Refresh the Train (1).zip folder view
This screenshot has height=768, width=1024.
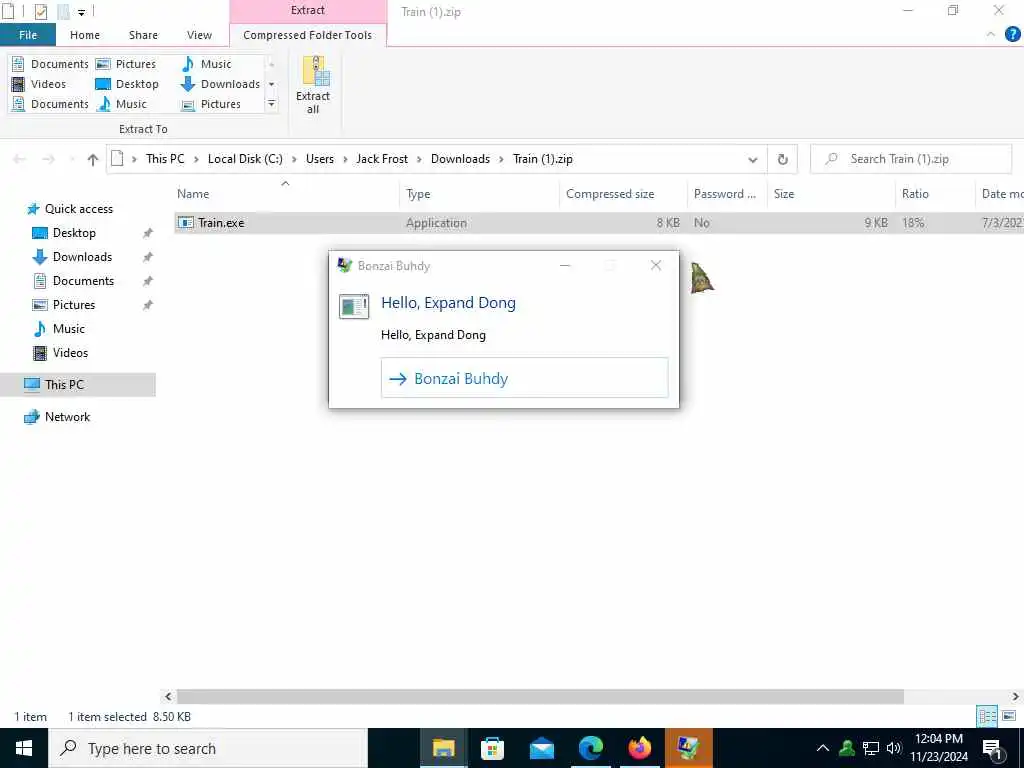782,159
